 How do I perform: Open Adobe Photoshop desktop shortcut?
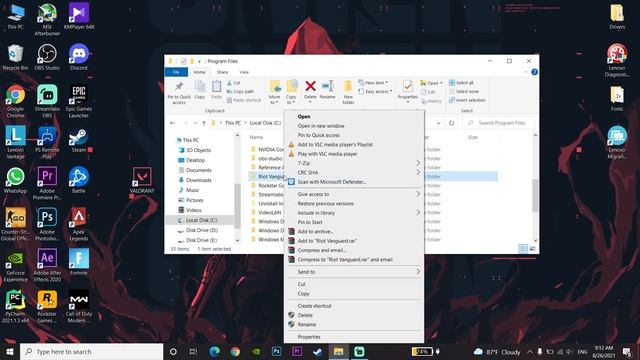click(x=47, y=224)
